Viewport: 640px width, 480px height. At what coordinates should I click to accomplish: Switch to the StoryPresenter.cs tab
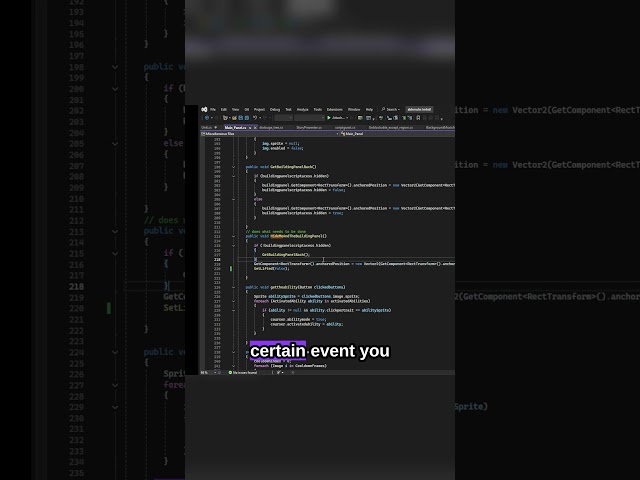click(309, 128)
